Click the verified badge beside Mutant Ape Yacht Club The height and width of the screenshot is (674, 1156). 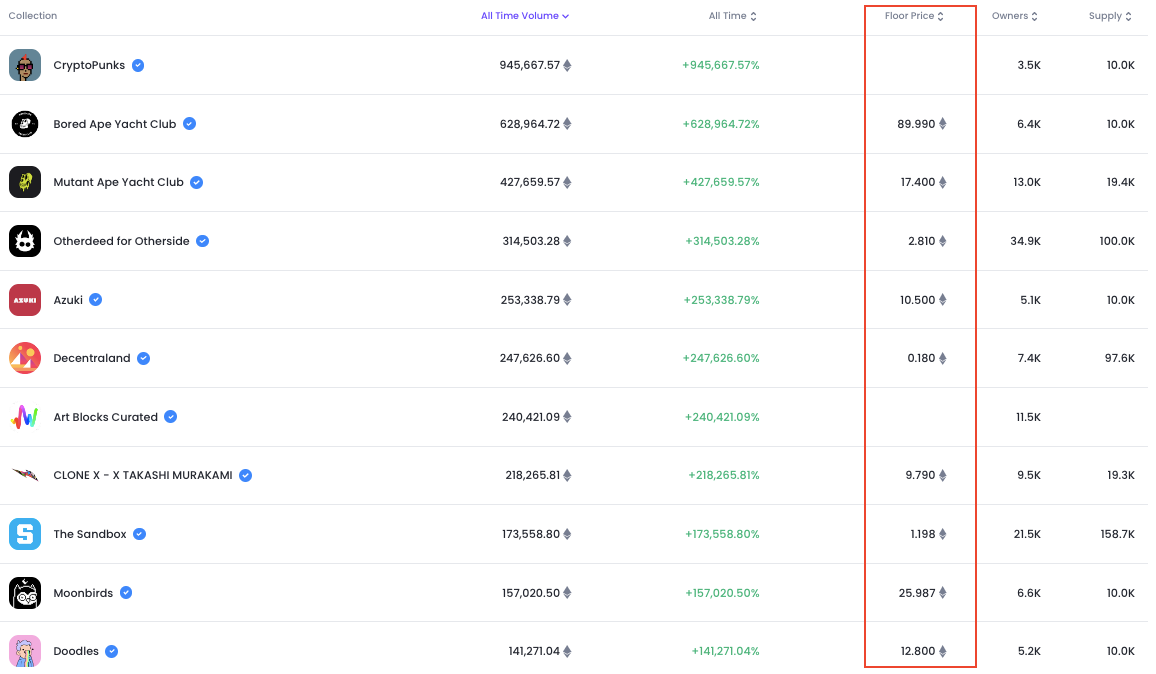196,182
